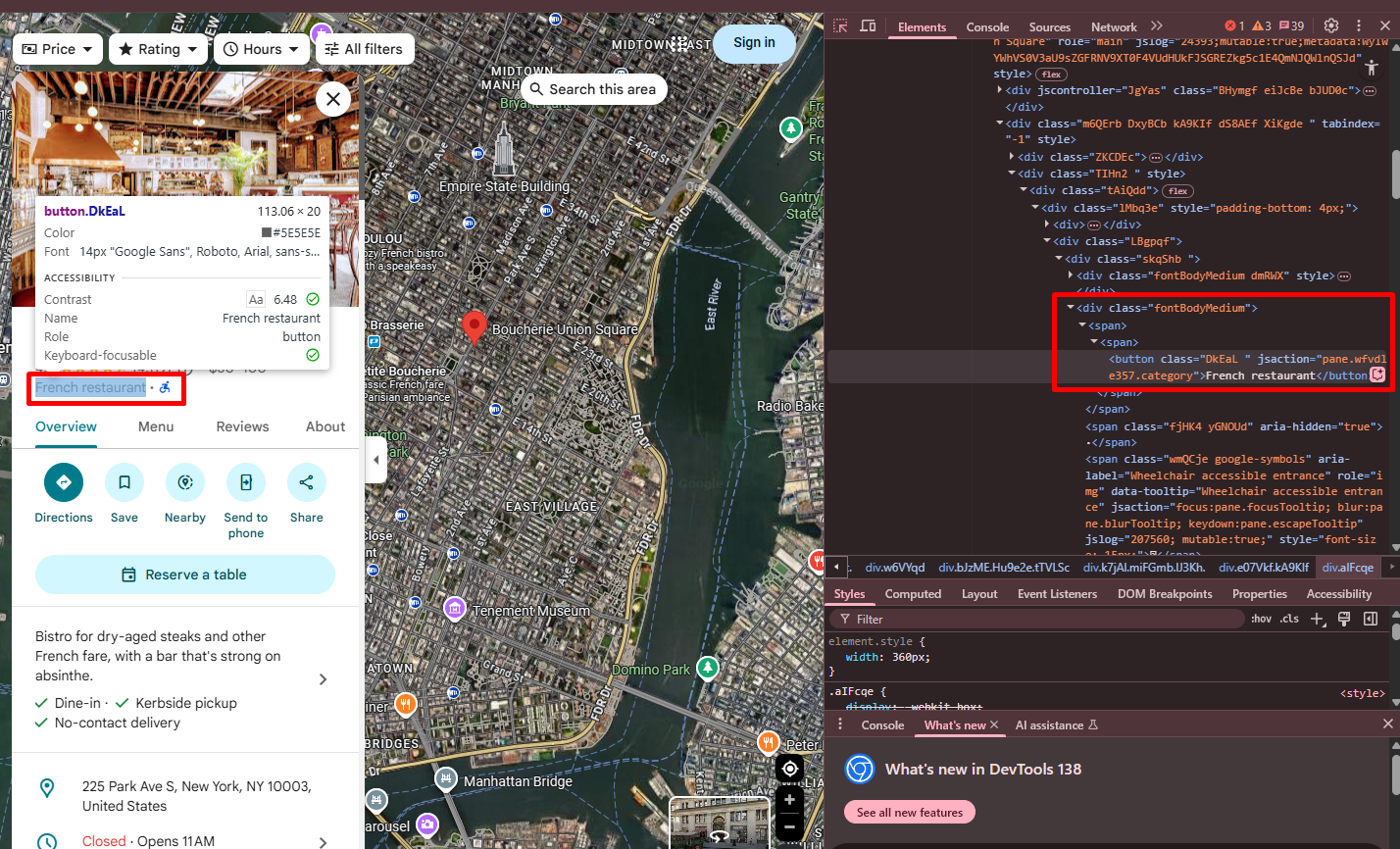Enable the accessibility inspection icon in DevTools
Image resolution: width=1400 pixels, height=849 pixels.
coord(1372,68)
